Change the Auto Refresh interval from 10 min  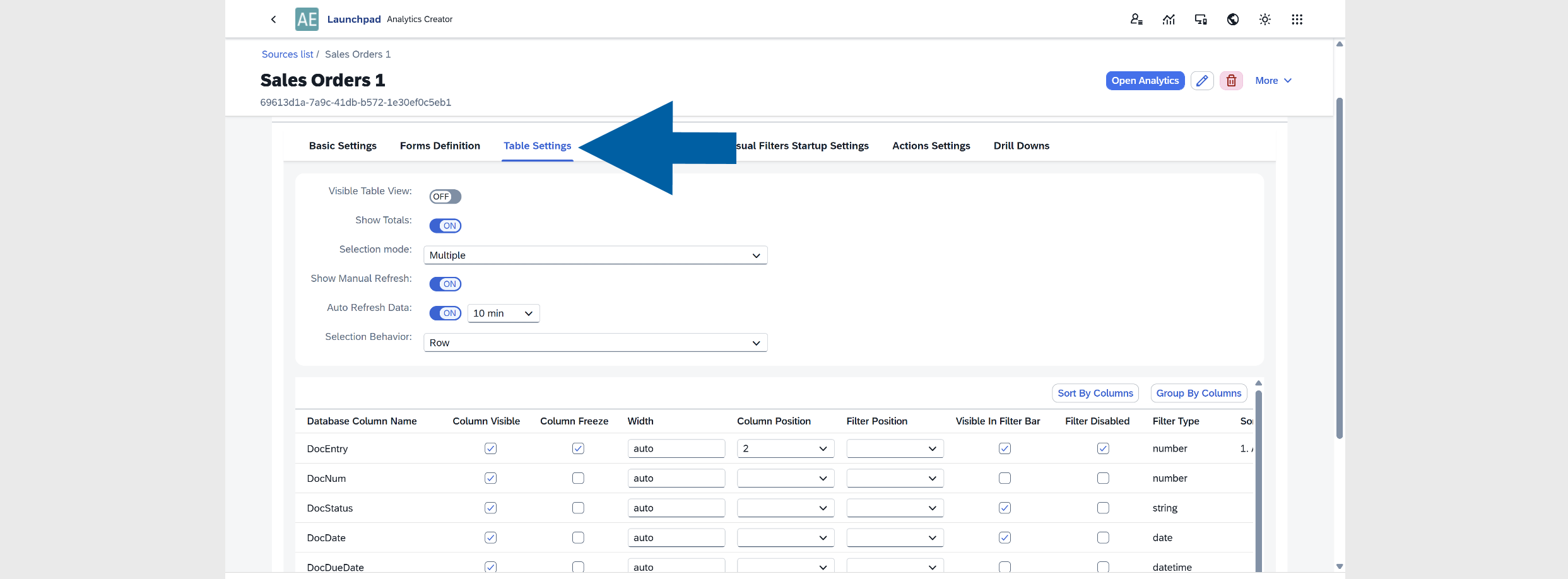503,313
